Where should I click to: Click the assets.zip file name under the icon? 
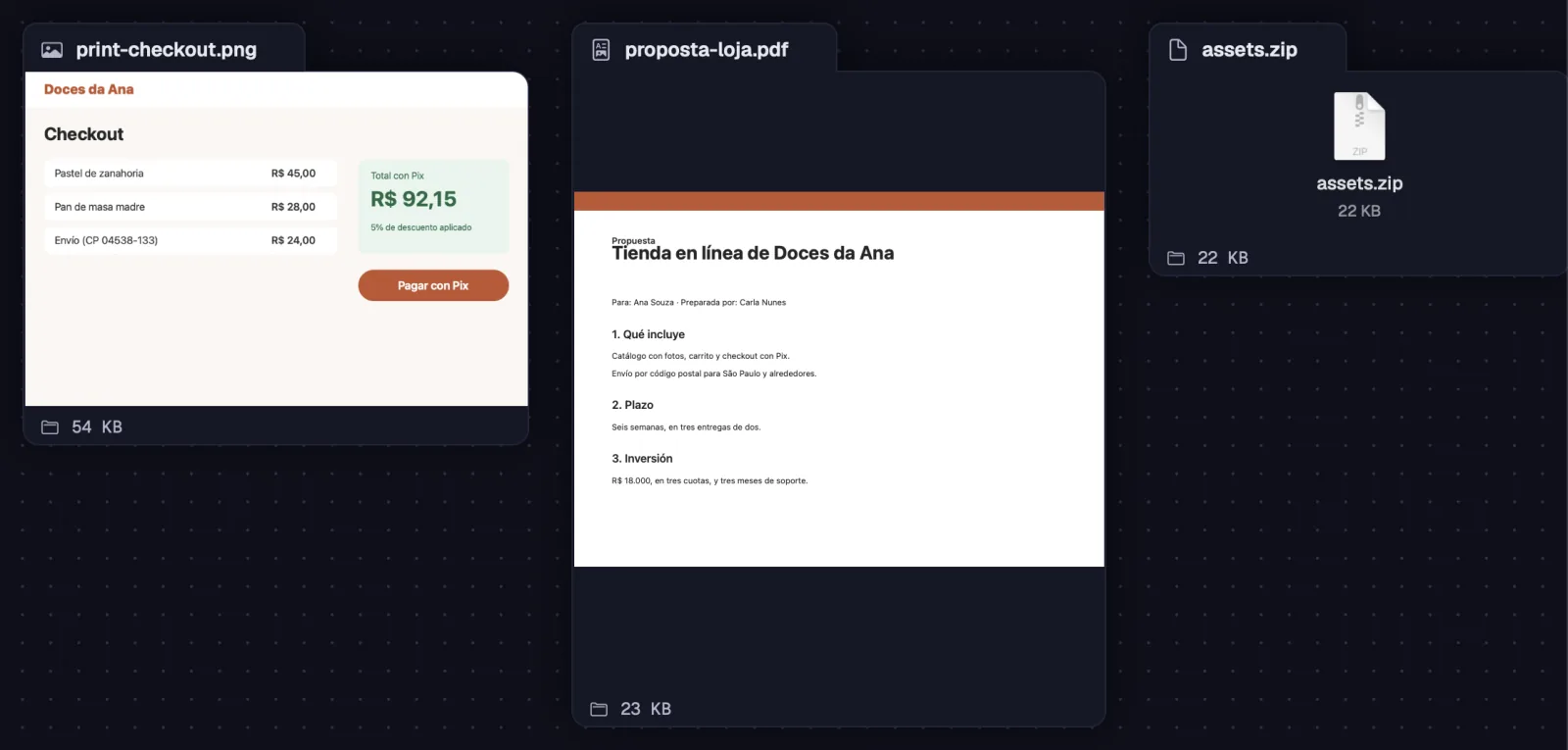pos(1359,183)
